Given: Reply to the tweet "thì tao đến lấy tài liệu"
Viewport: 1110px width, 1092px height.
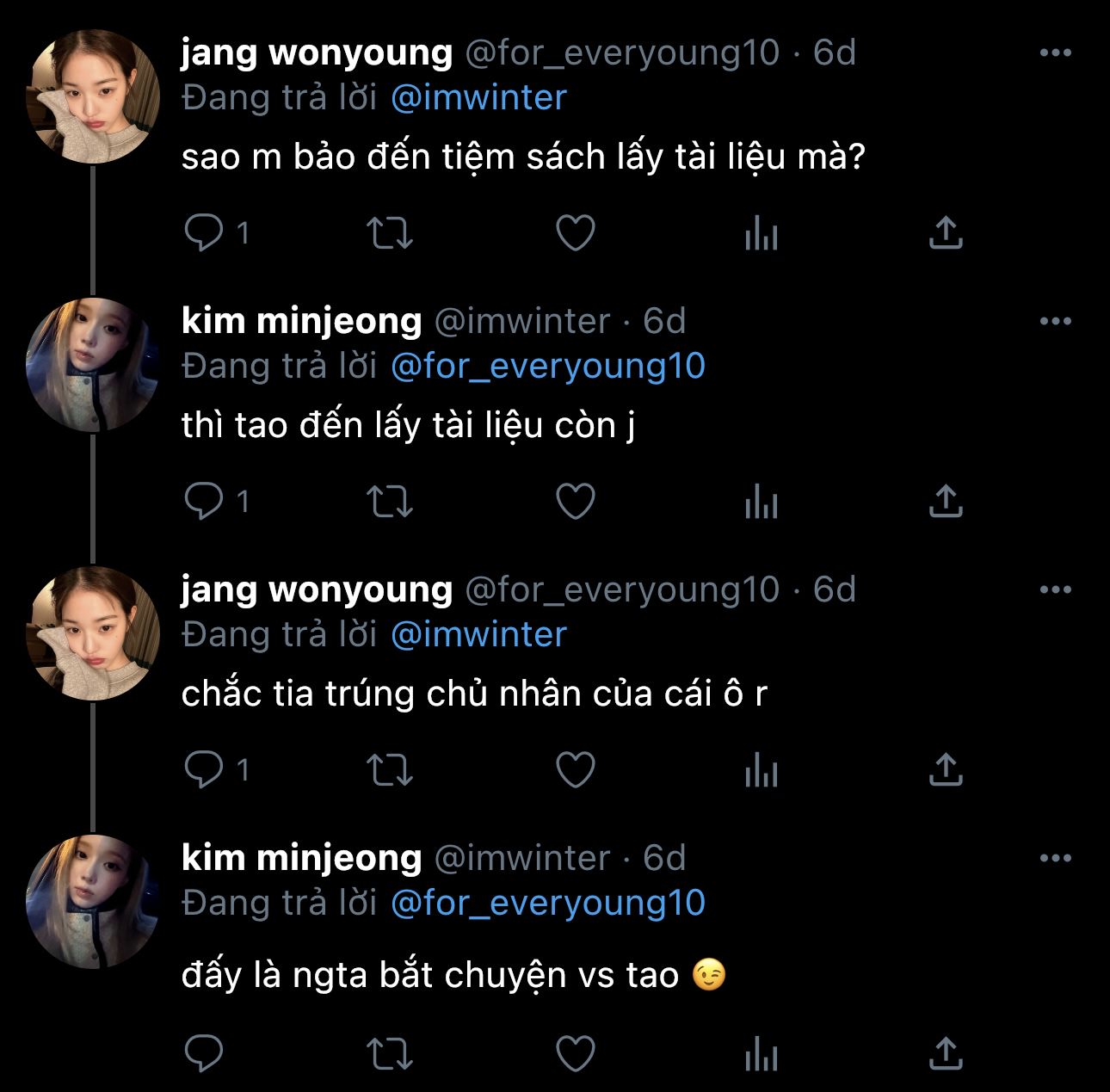Looking at the screenshot, I should tap(204, 501).
